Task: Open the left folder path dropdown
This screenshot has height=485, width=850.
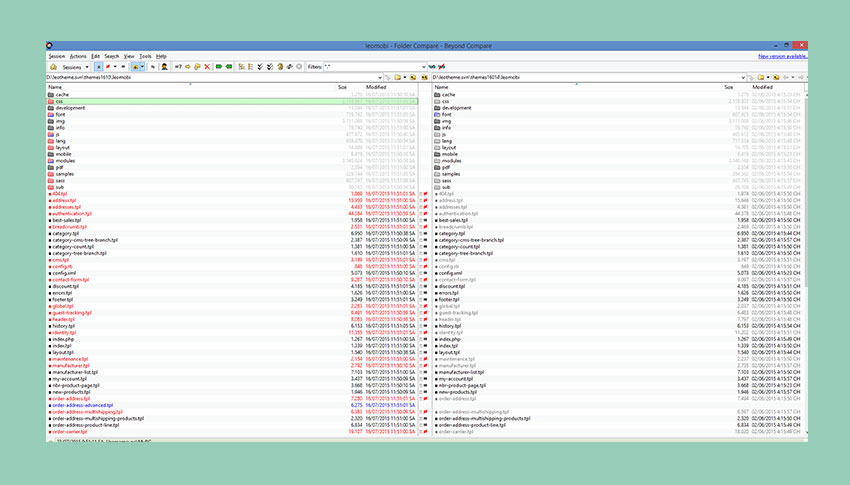Action: click(381, 76)
